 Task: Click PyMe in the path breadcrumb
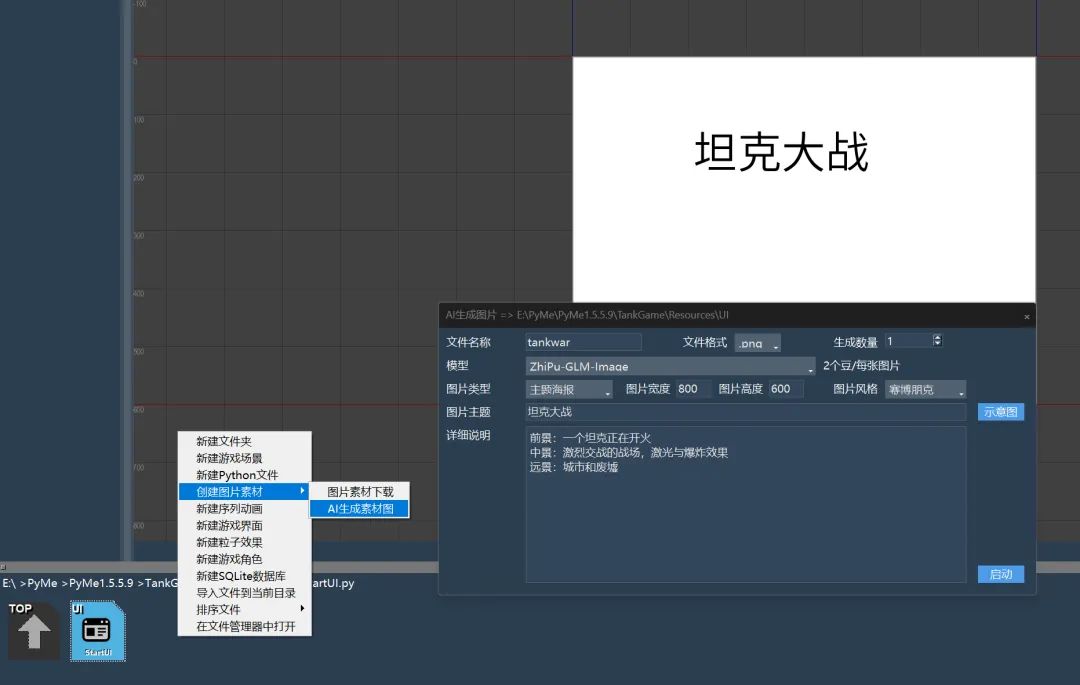(x=41, y=583)
